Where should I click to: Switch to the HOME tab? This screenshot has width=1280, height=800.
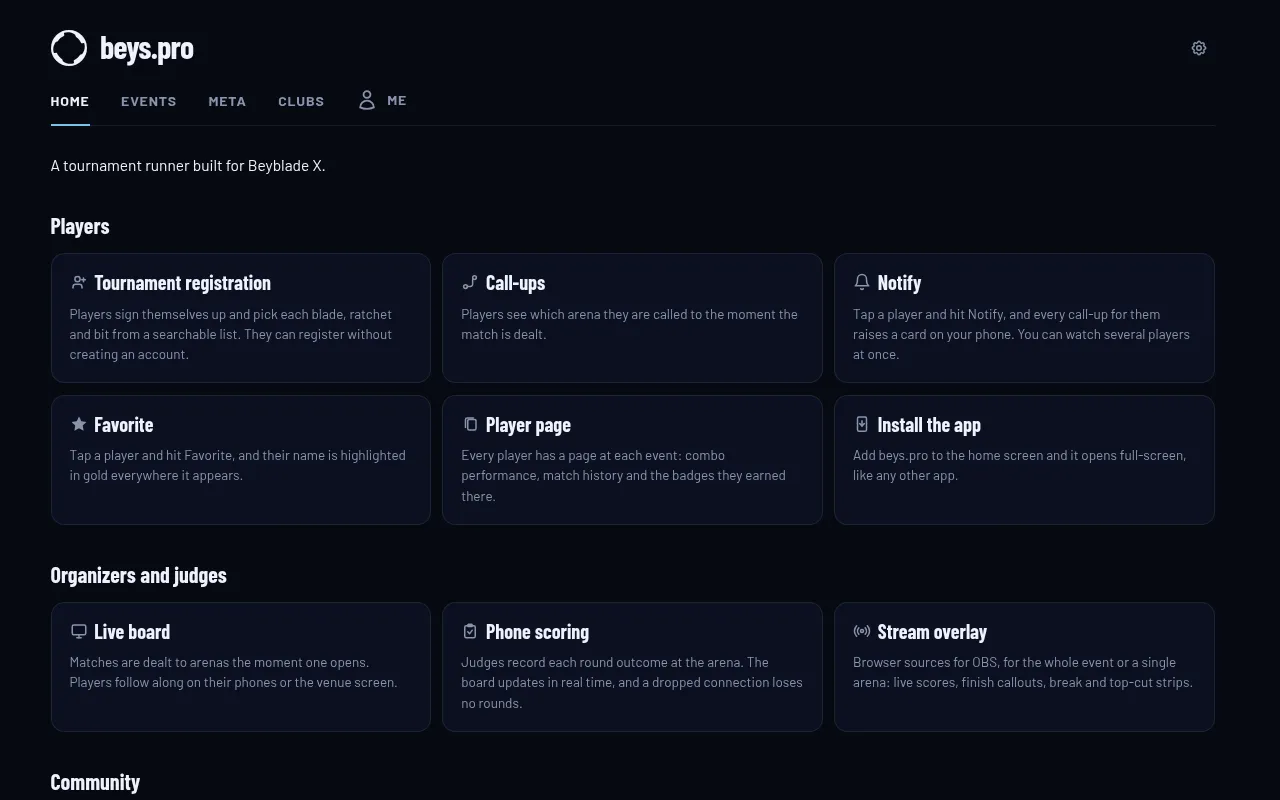point(70,101)
